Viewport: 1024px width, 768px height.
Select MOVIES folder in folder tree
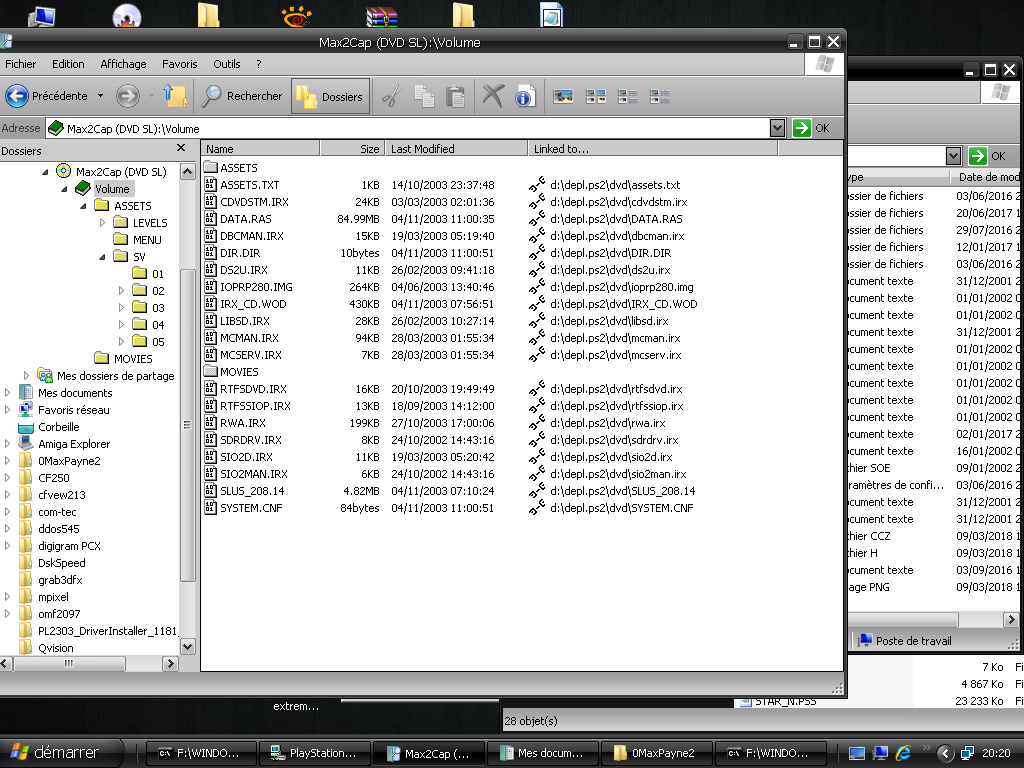133,359
